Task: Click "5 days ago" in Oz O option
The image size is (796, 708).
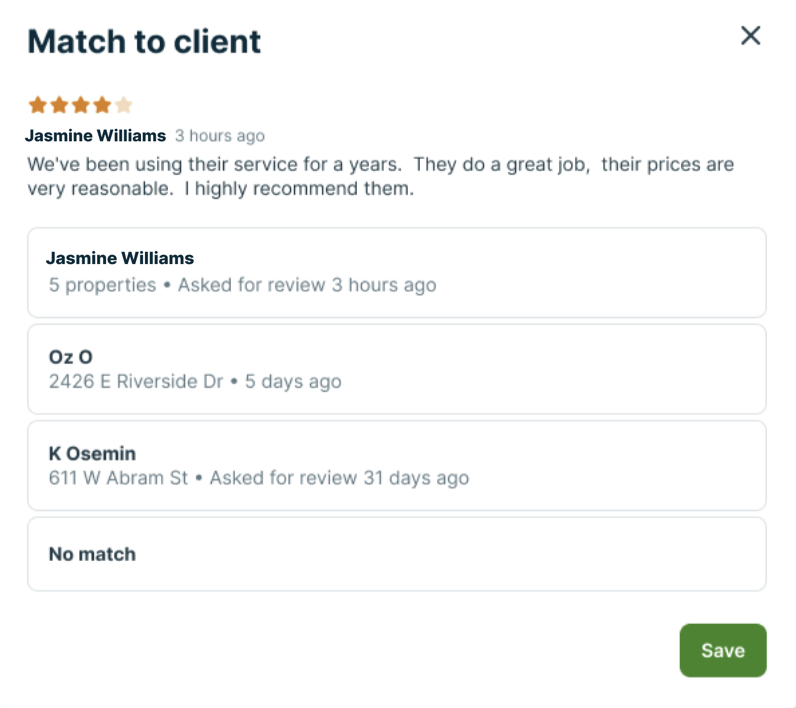Action: tap(291, 381)
